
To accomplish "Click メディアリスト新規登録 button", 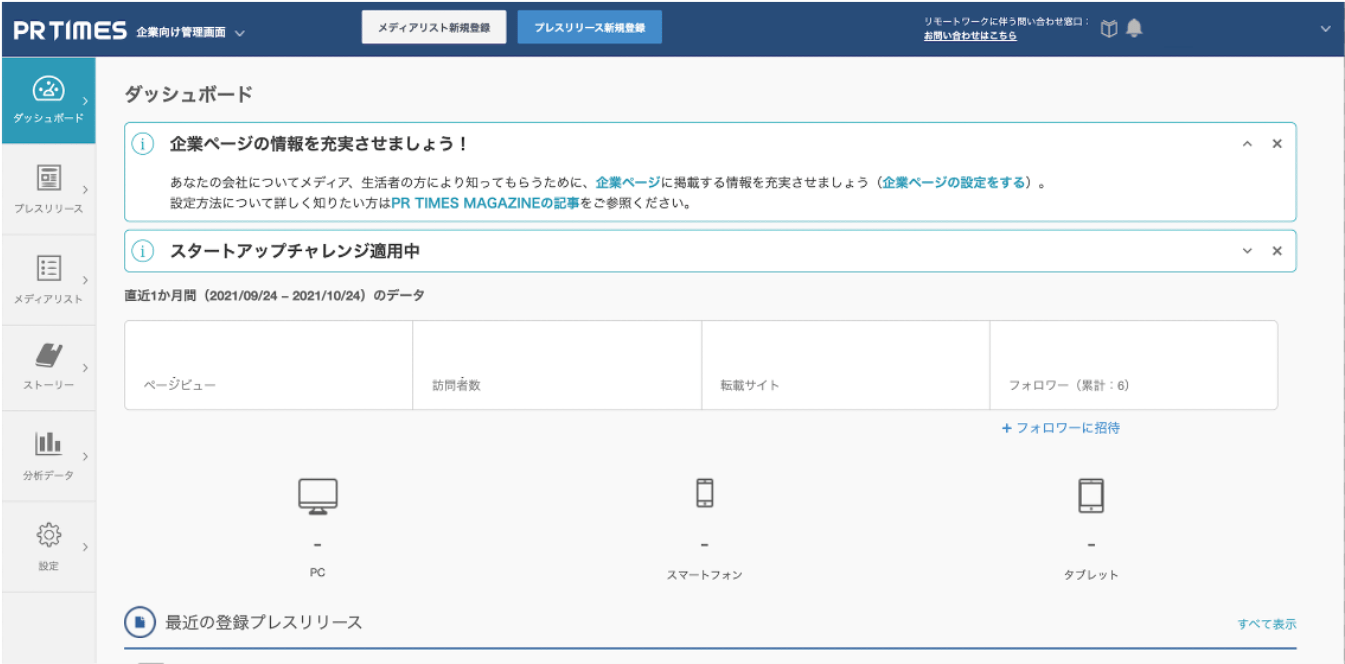I will [434, 28].
